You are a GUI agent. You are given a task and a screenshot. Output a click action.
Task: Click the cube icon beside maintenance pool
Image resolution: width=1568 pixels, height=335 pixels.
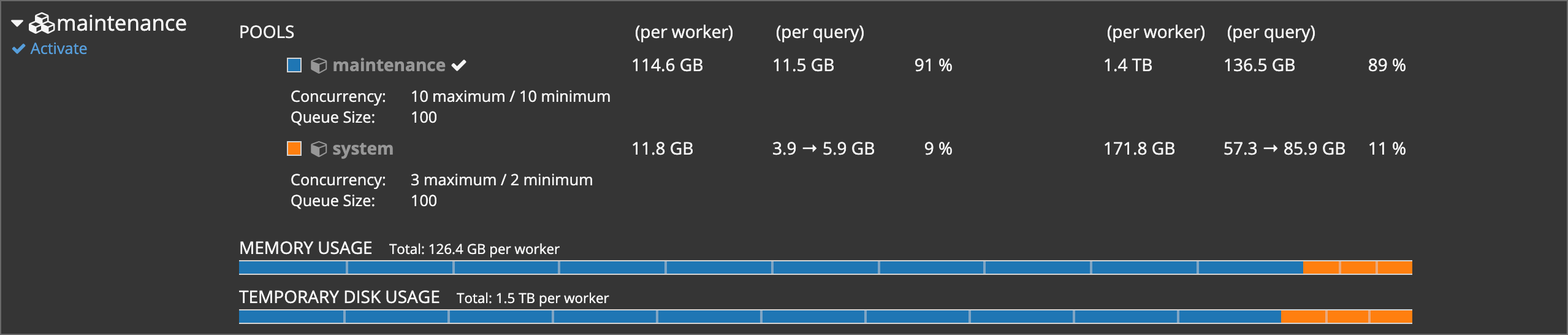pos(318,66)
